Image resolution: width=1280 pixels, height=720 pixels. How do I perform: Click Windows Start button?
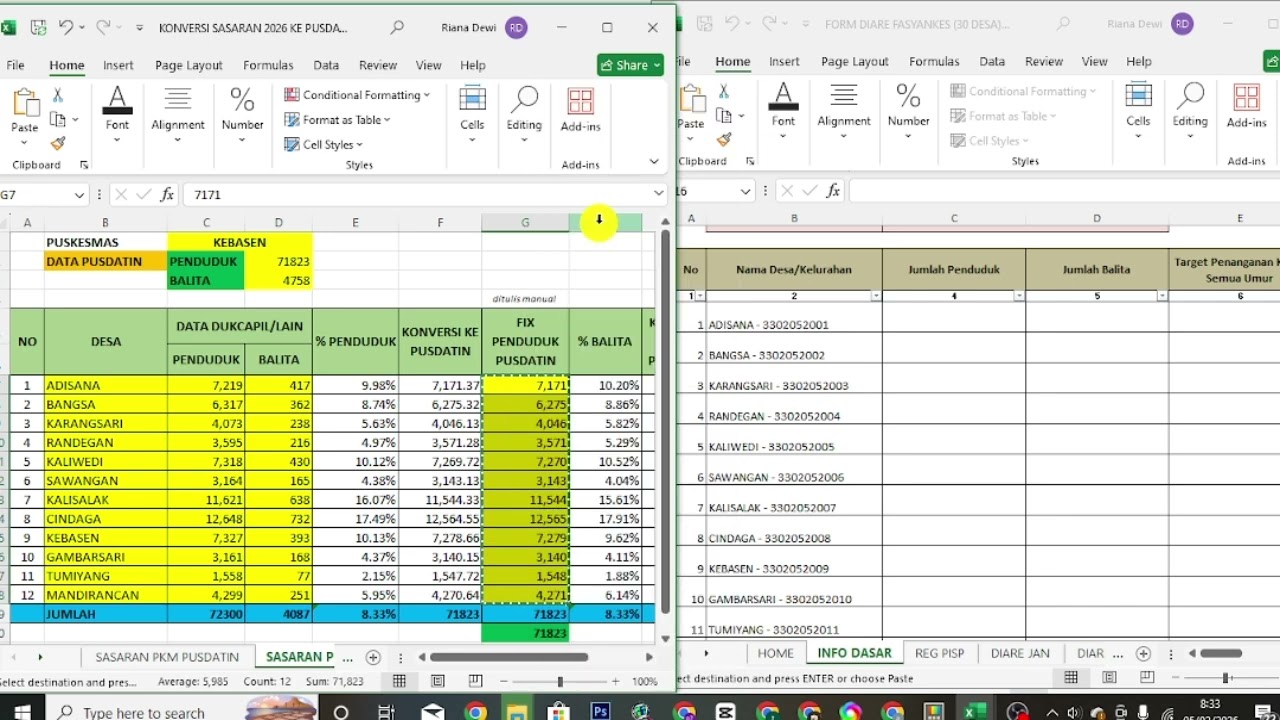(x=21, y=712)
